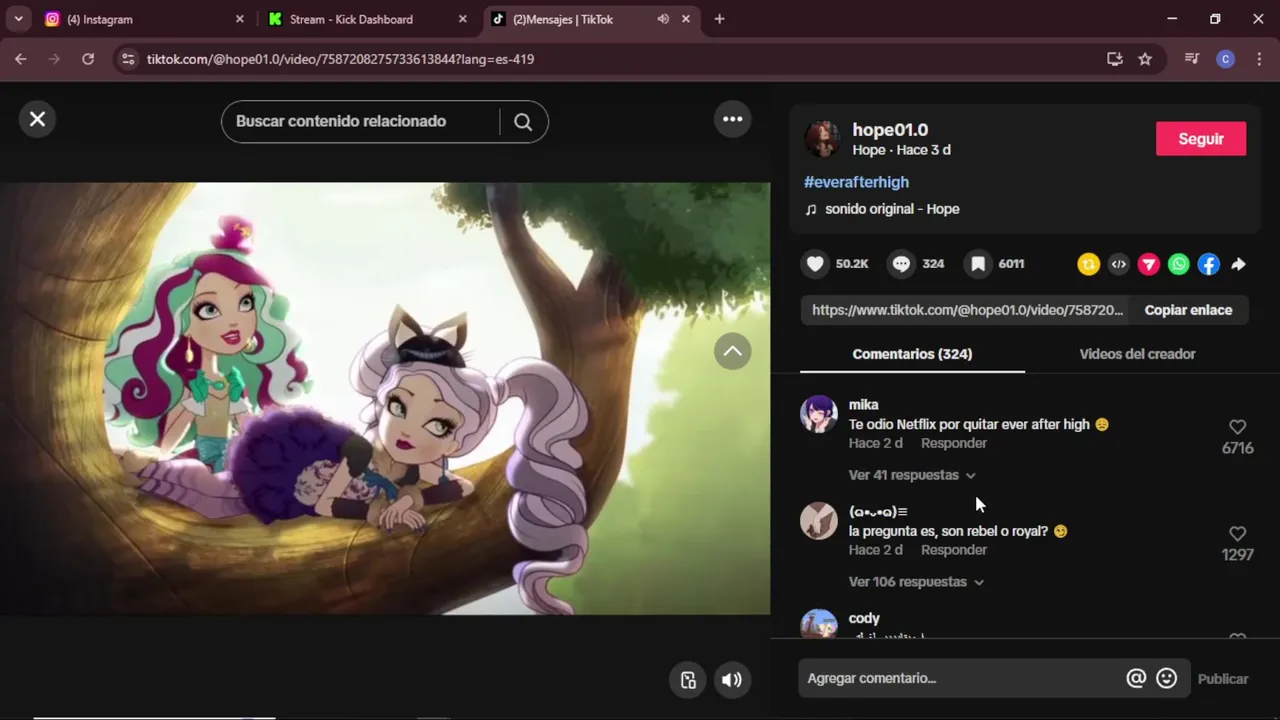Mute tab via tab audio icon
Screen dimensions: 1280x720
(663, 19)
